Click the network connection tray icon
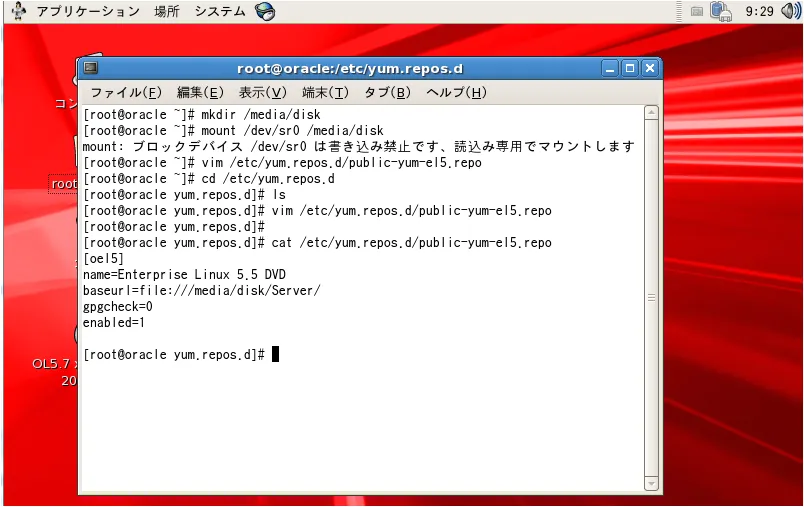 [x=720, y=11]
